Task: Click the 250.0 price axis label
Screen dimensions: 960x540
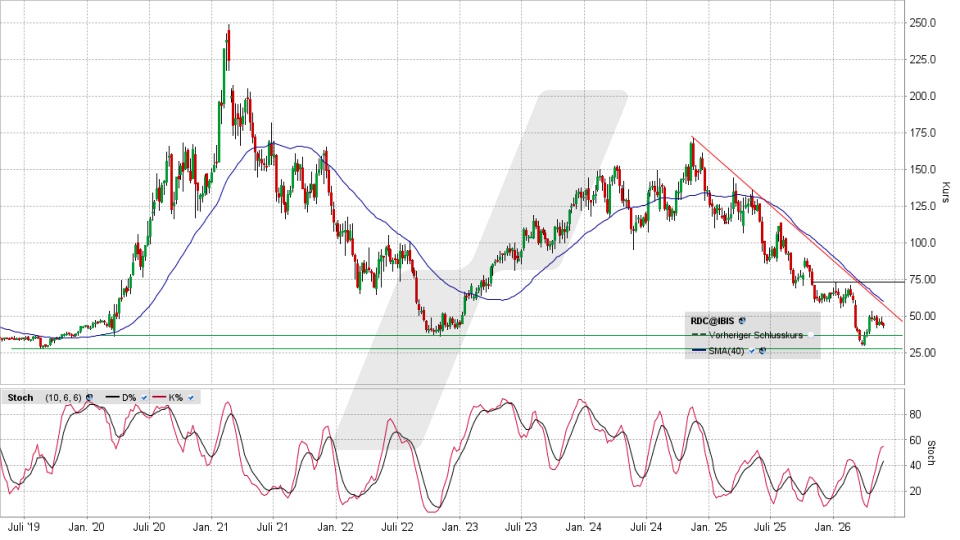Action: tap(923, 23)
